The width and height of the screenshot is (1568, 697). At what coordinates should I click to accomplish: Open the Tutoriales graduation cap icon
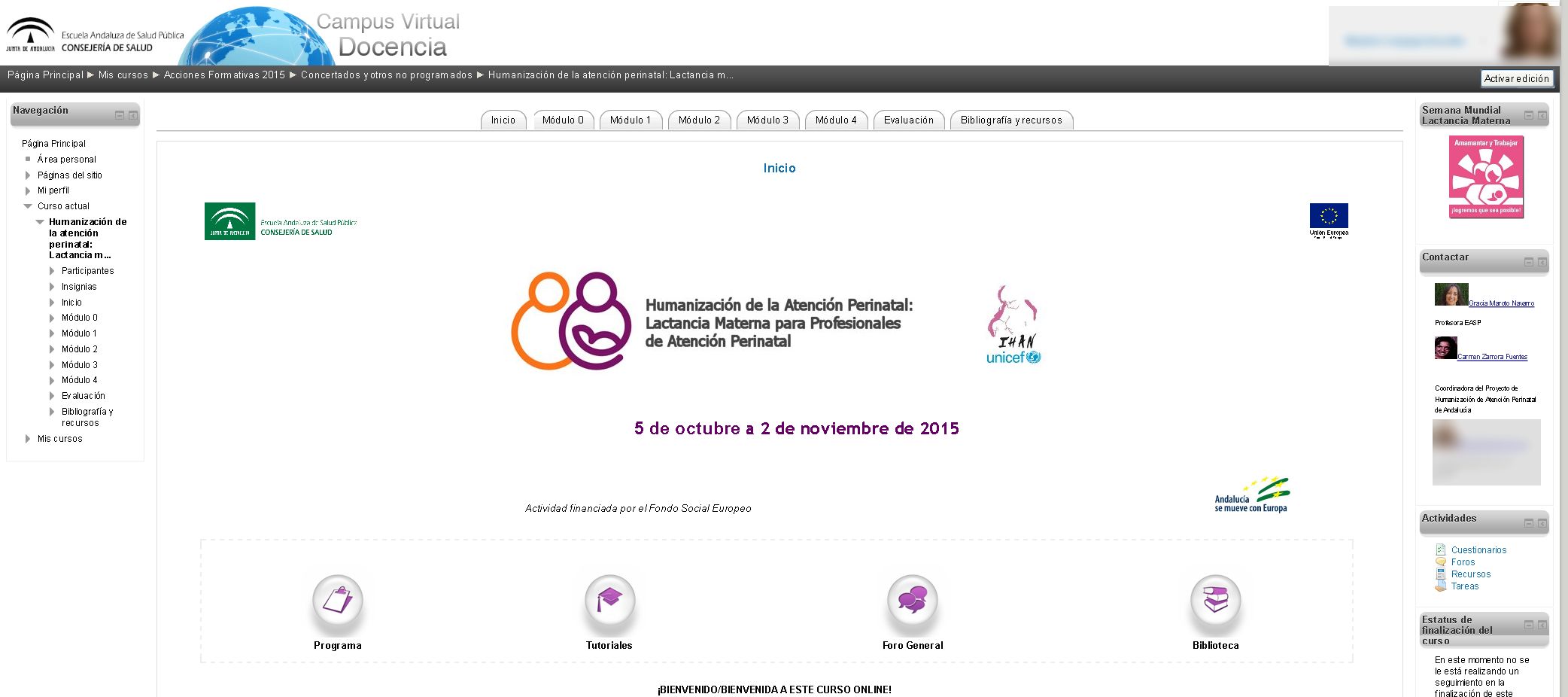(609, 601)
